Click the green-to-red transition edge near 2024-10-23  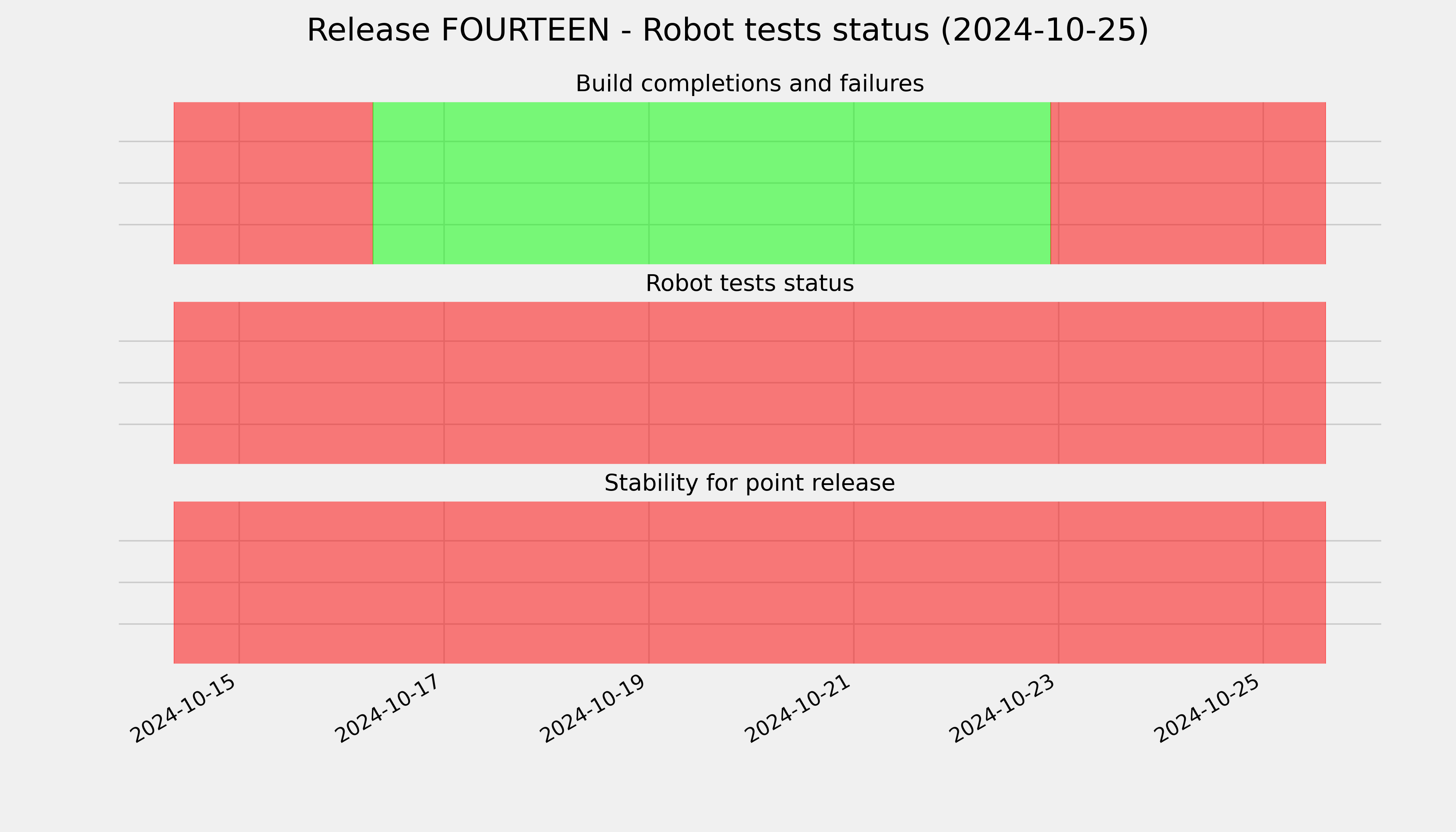1050,183
